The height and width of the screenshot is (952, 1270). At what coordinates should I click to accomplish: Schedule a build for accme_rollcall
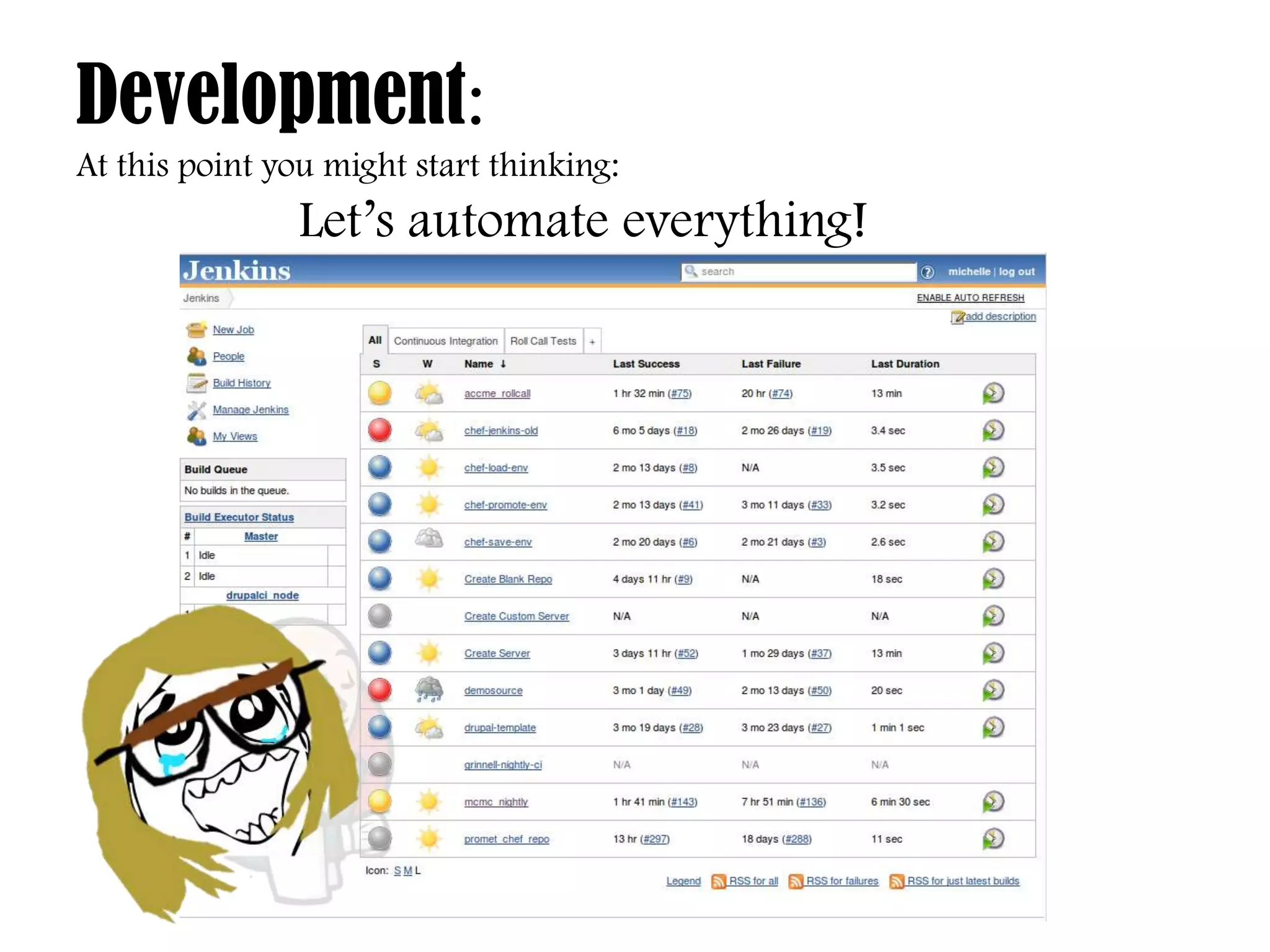(x=993, y=394)
